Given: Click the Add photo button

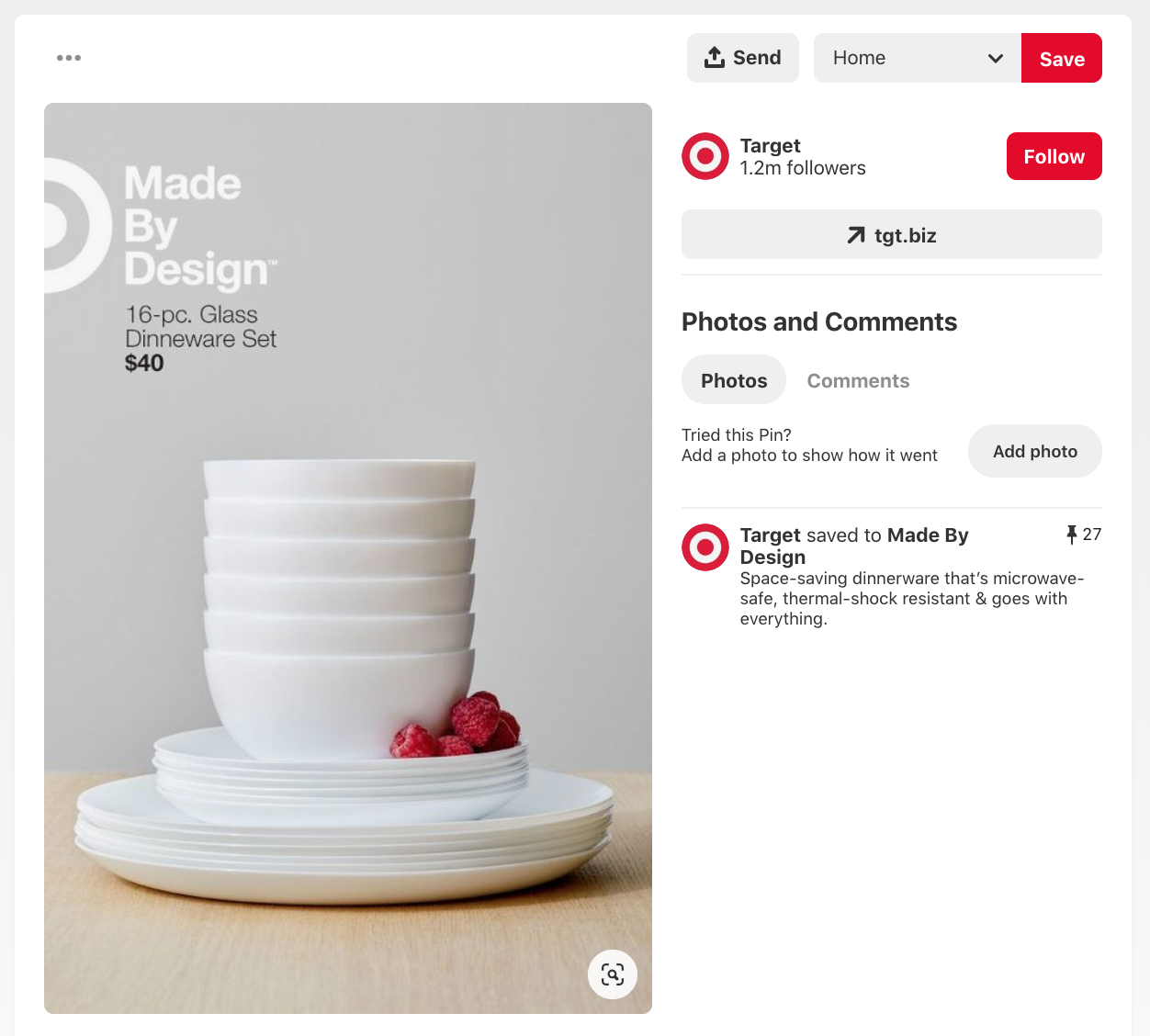Looking at the screenshot, I should pyautogui.click(x=1035, y=451).
